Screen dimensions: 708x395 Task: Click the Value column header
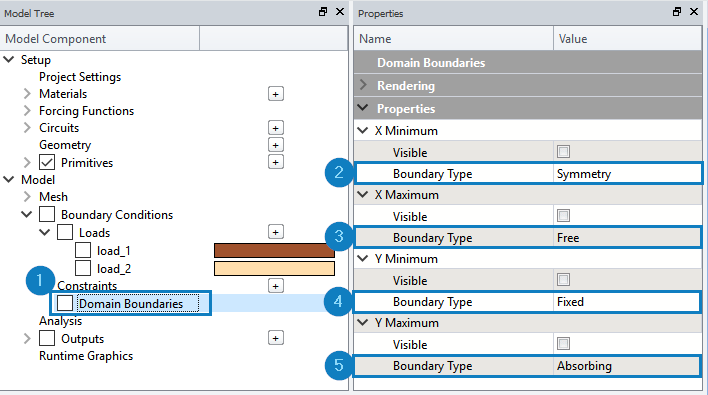tap(628, 38)
